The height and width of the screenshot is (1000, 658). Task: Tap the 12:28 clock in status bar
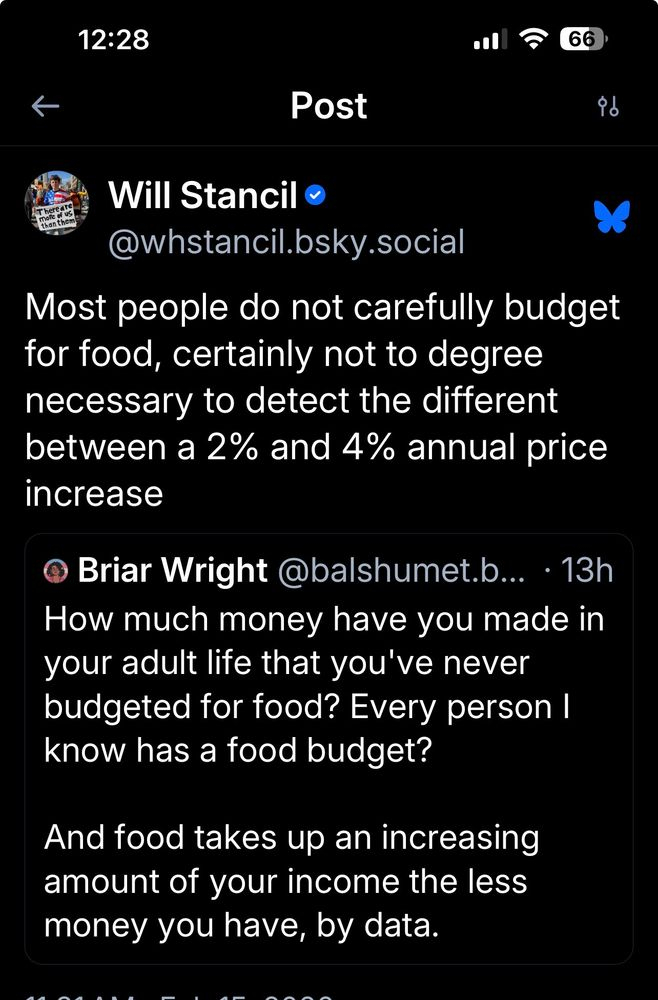coord(113,40)
